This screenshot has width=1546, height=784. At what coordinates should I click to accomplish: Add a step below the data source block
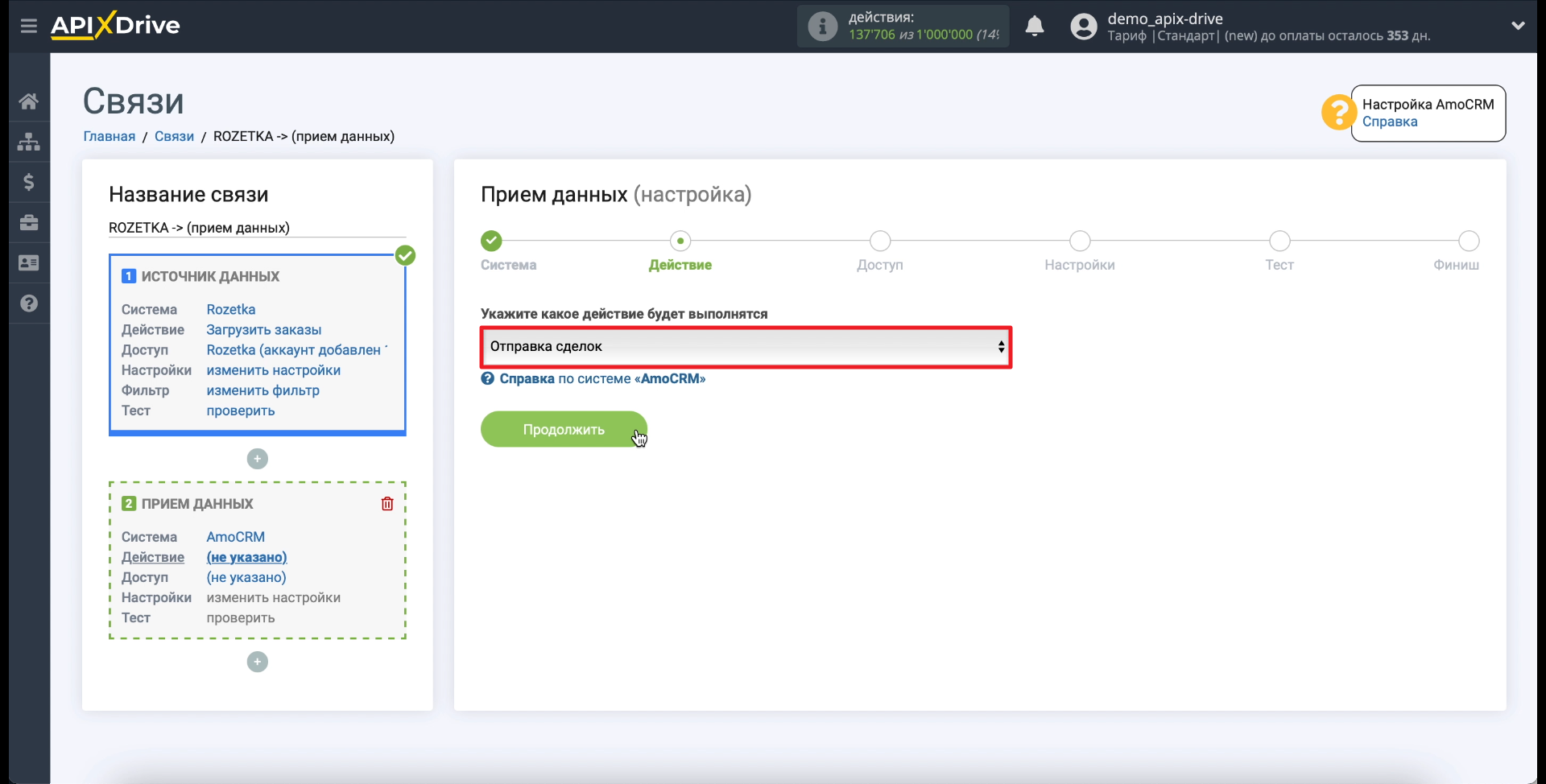tap(258, 459)
